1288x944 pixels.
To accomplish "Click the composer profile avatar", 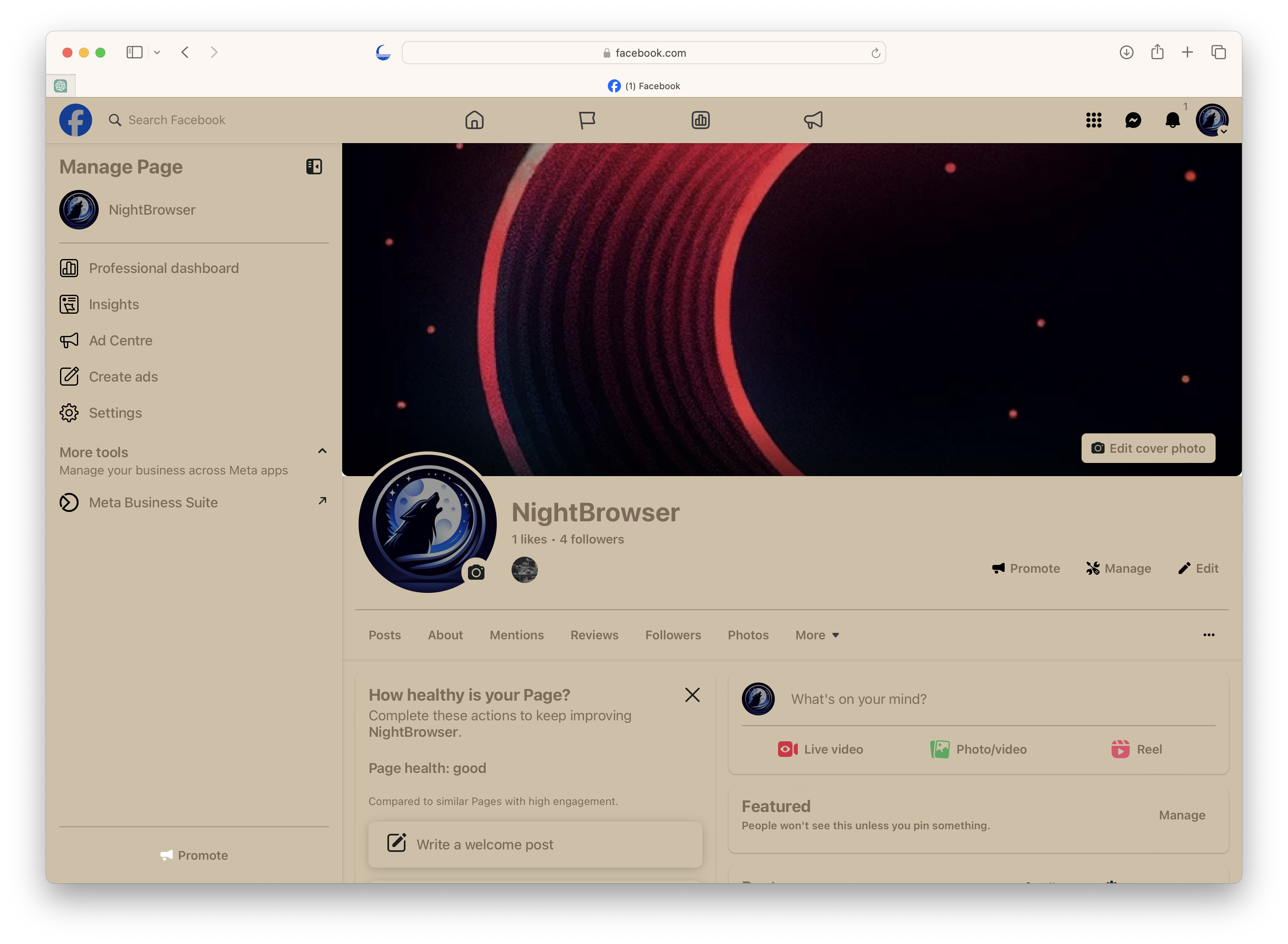I will 758,699.
